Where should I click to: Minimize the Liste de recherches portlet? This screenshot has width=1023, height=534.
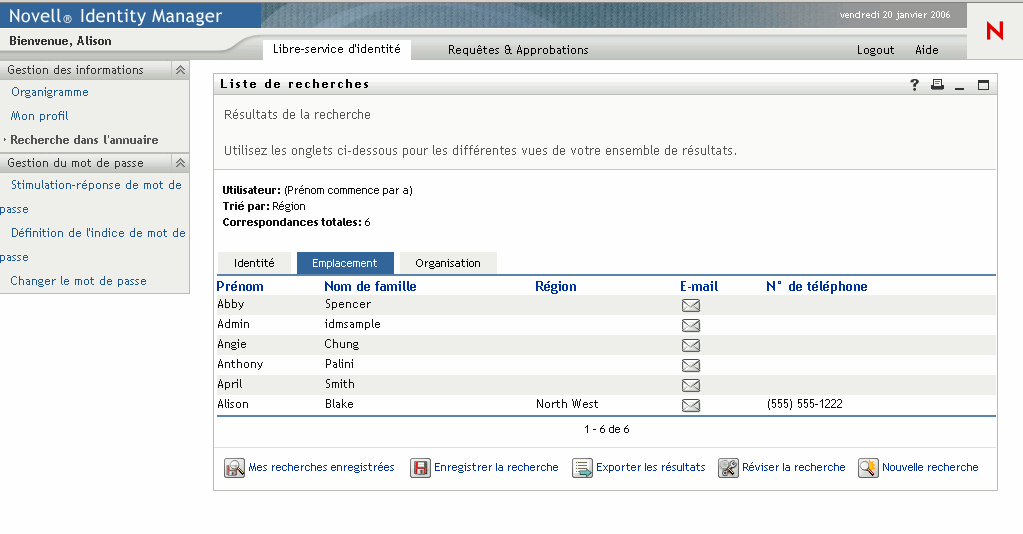click(960, 86)
